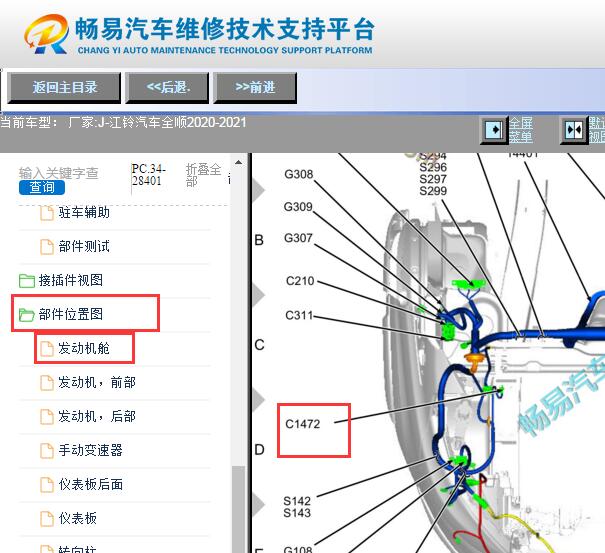The image size is (605, 553).
Task: Click the 发动机，后部 page icon
Action: point(47,416)
